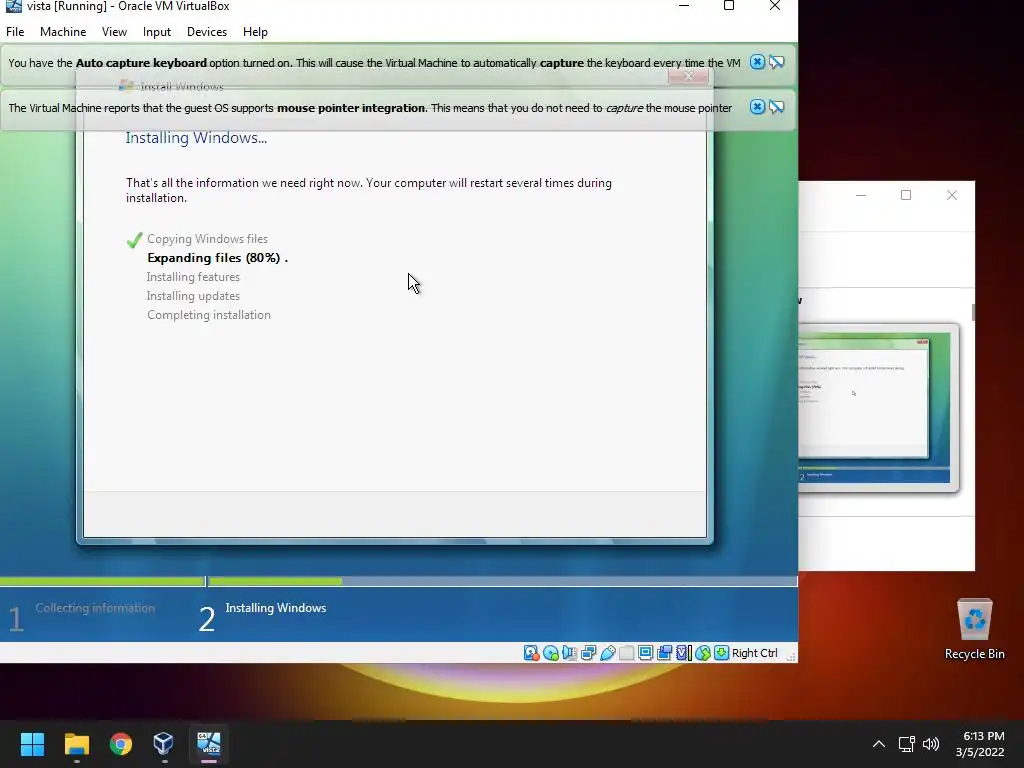The width and height of the screenshot is (1024, 768).
Task: Click the Installing features text
Action: pos(193,277)
